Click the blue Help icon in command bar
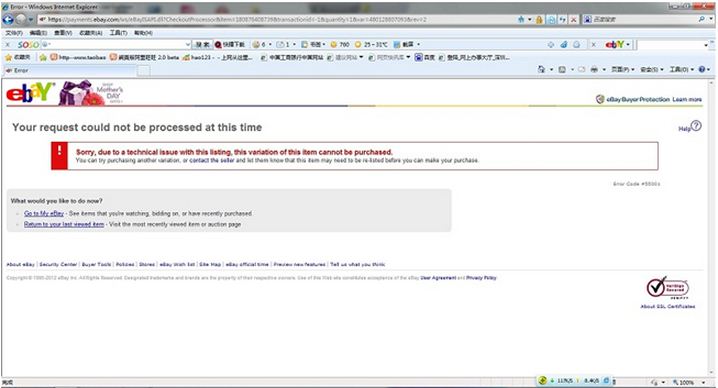The height and width of the screenshot is (388, 718). click(x=702, y=70)
